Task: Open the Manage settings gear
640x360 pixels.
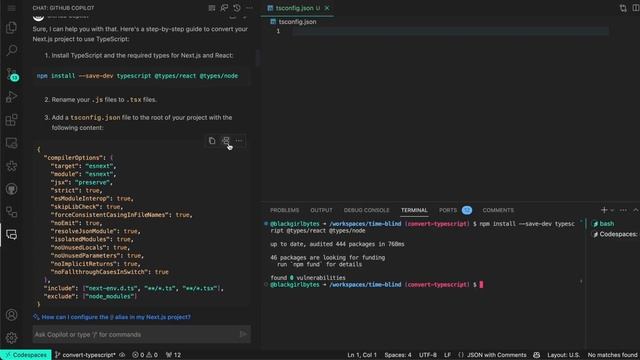Action: (x=11, y=338)
